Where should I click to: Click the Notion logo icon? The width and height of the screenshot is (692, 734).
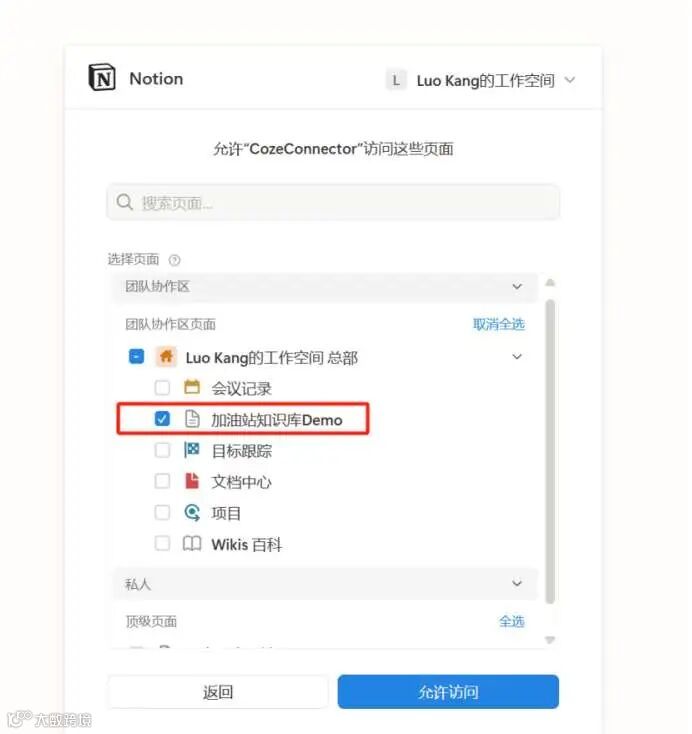[x=102, y=77]
